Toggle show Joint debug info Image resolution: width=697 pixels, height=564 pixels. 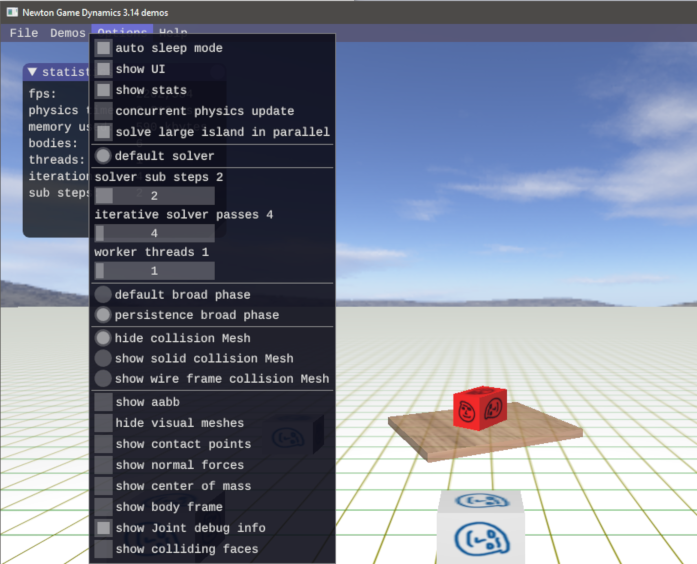104,528
